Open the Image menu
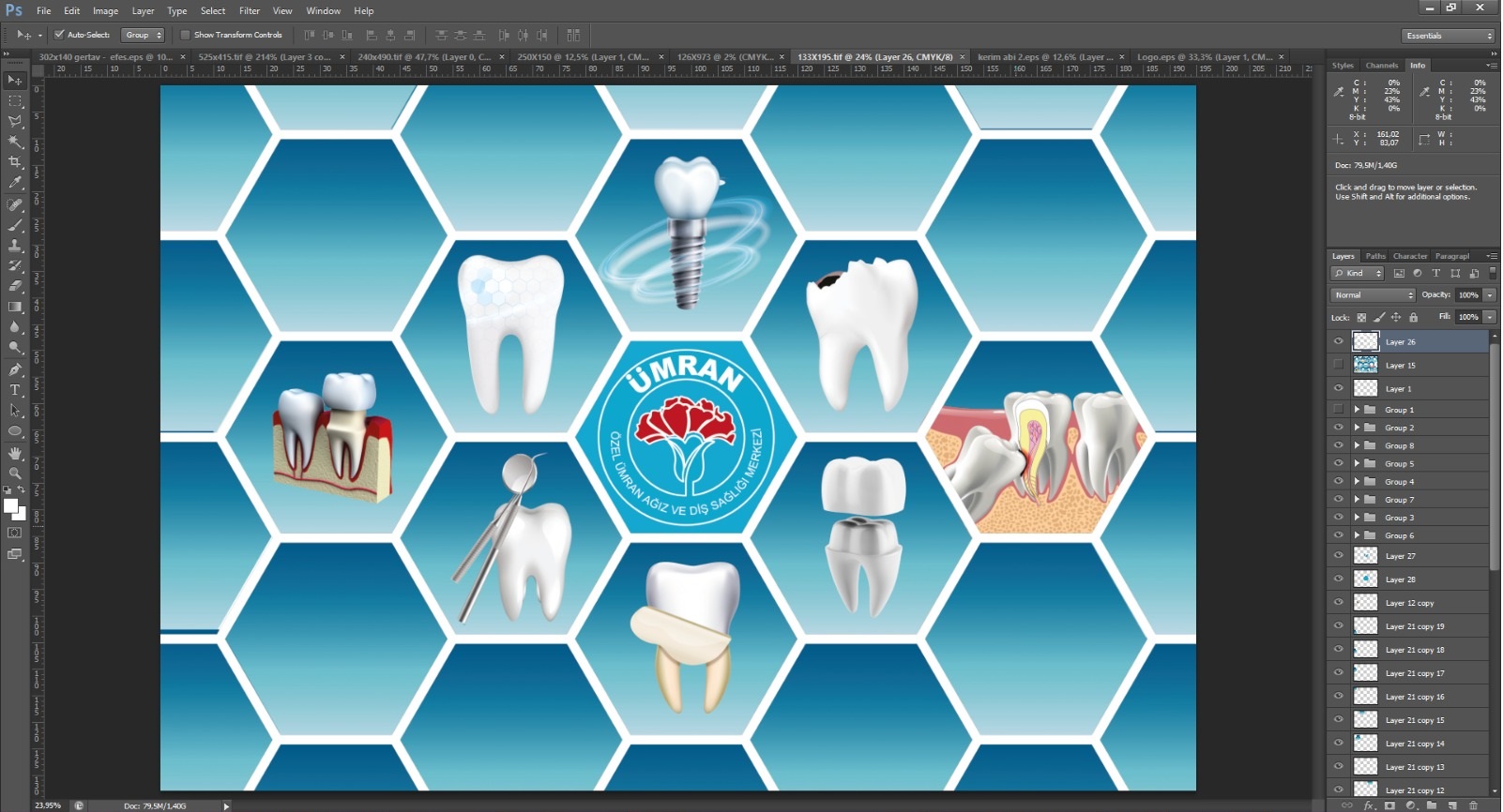1503x812 pixels. pyautogui.click(x=105, y=11)
